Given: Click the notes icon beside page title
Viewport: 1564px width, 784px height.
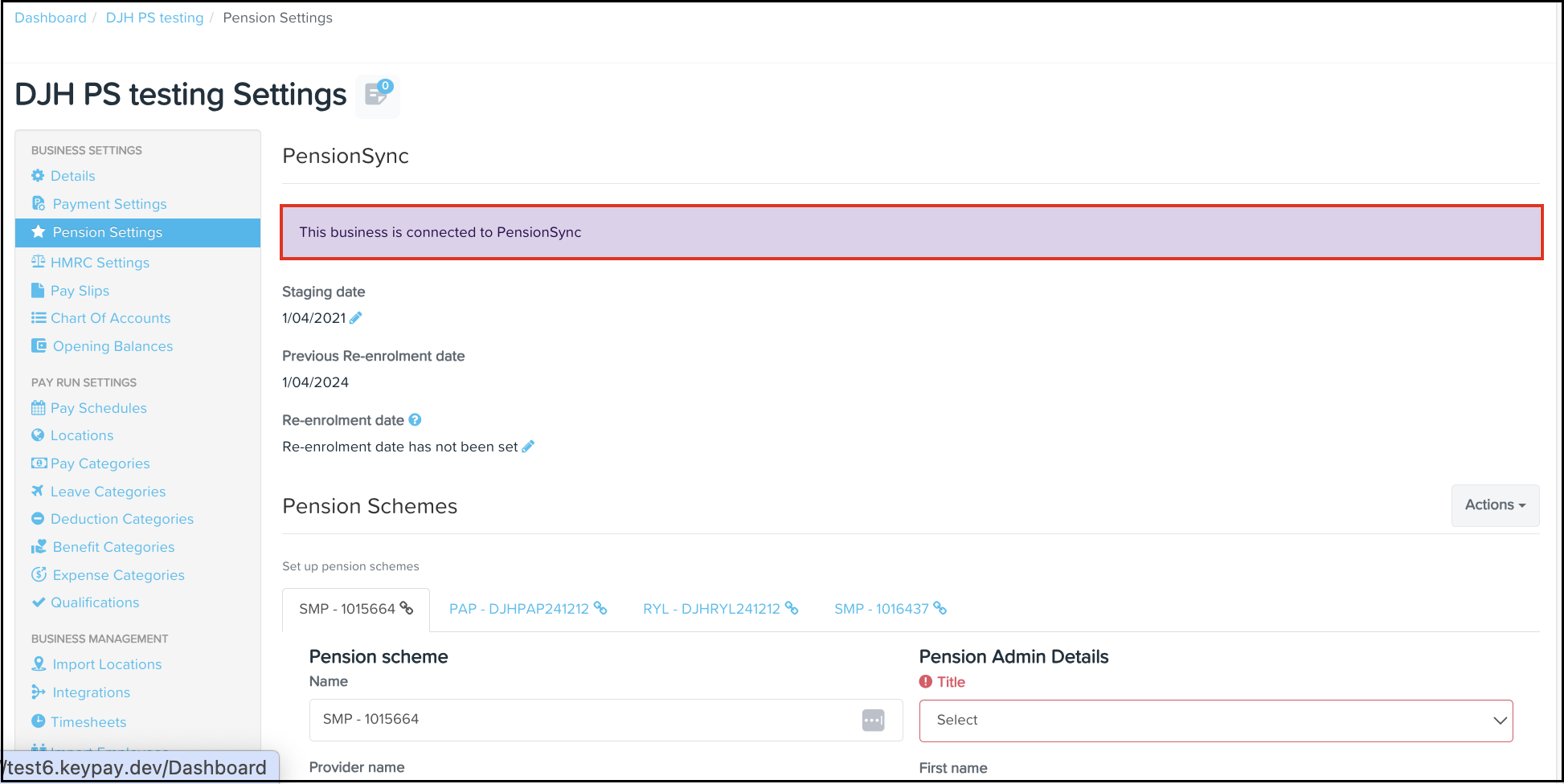Looking at the screenshot, I should (377, 95).
